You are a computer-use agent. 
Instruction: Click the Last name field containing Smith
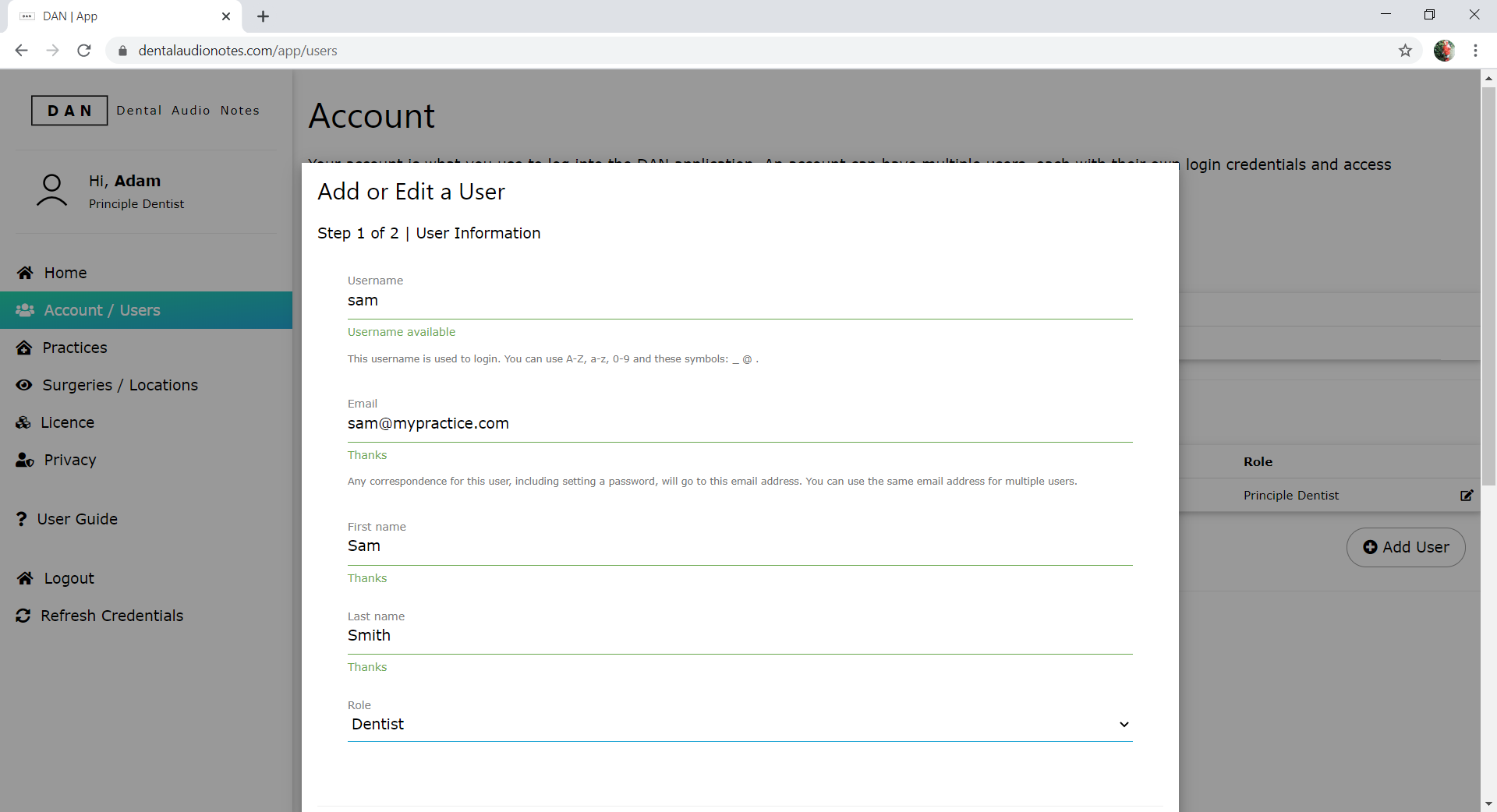739,636
